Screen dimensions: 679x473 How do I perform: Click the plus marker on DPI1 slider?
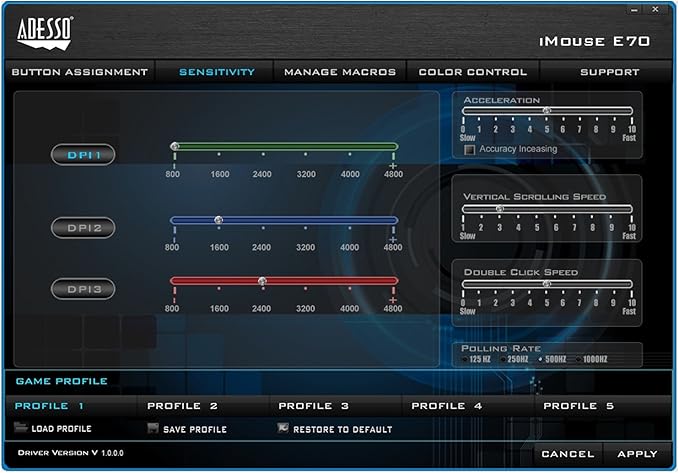pyautogui.click(x=393, y=166)
